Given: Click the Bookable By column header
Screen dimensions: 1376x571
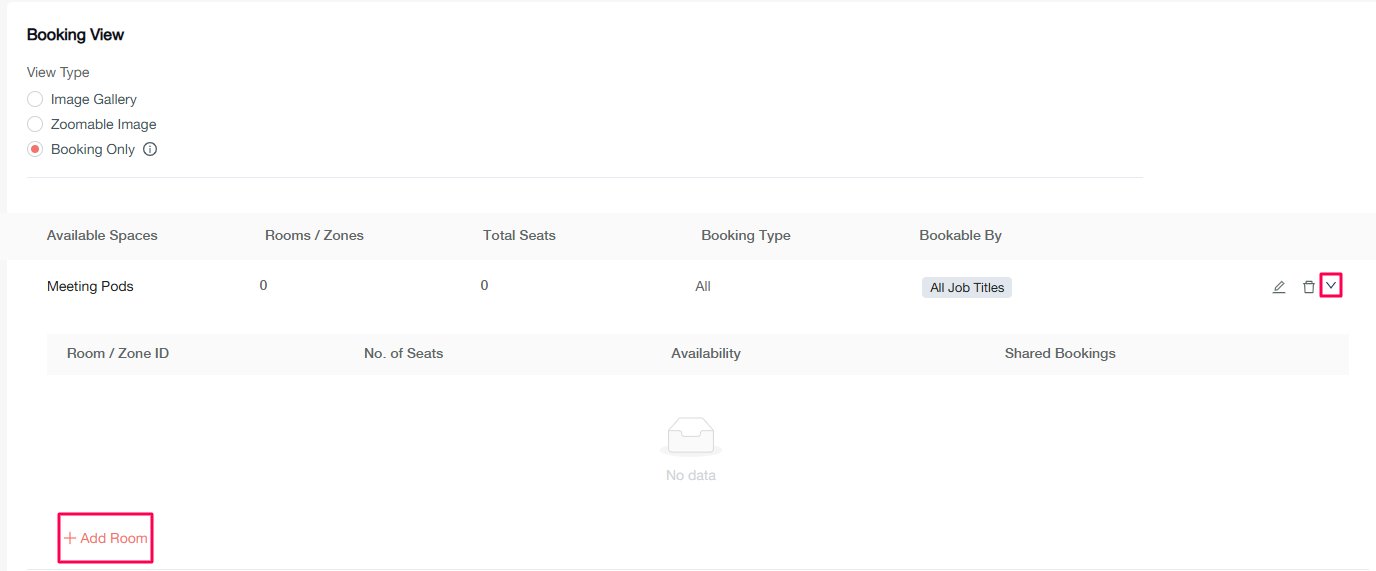Looking at the screenshot, I should click(x=960, y=236).
